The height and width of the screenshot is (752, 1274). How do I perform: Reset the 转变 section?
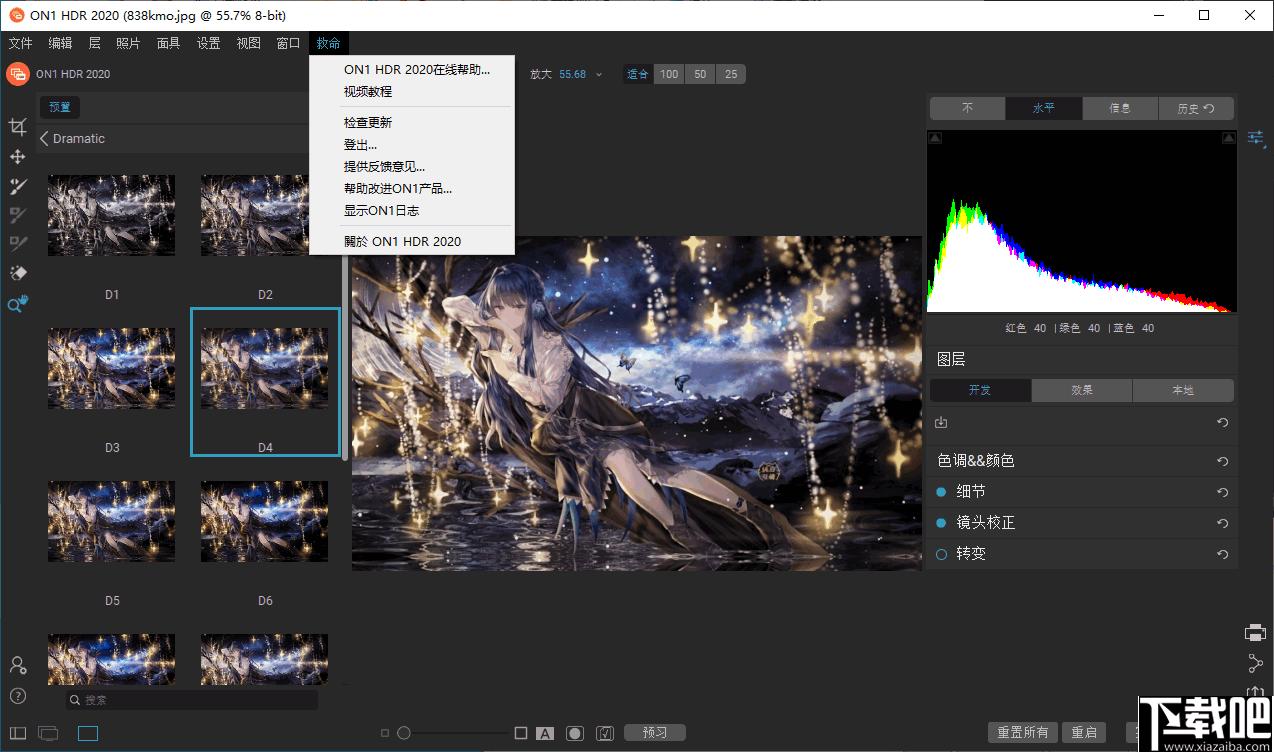pos(1222,554)
